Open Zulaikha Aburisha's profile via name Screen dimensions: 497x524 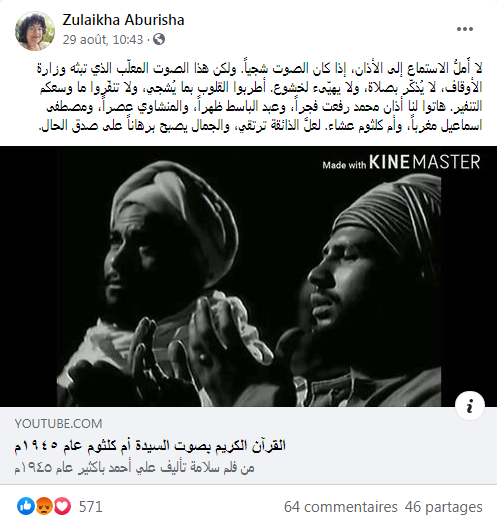pos(123,20)
